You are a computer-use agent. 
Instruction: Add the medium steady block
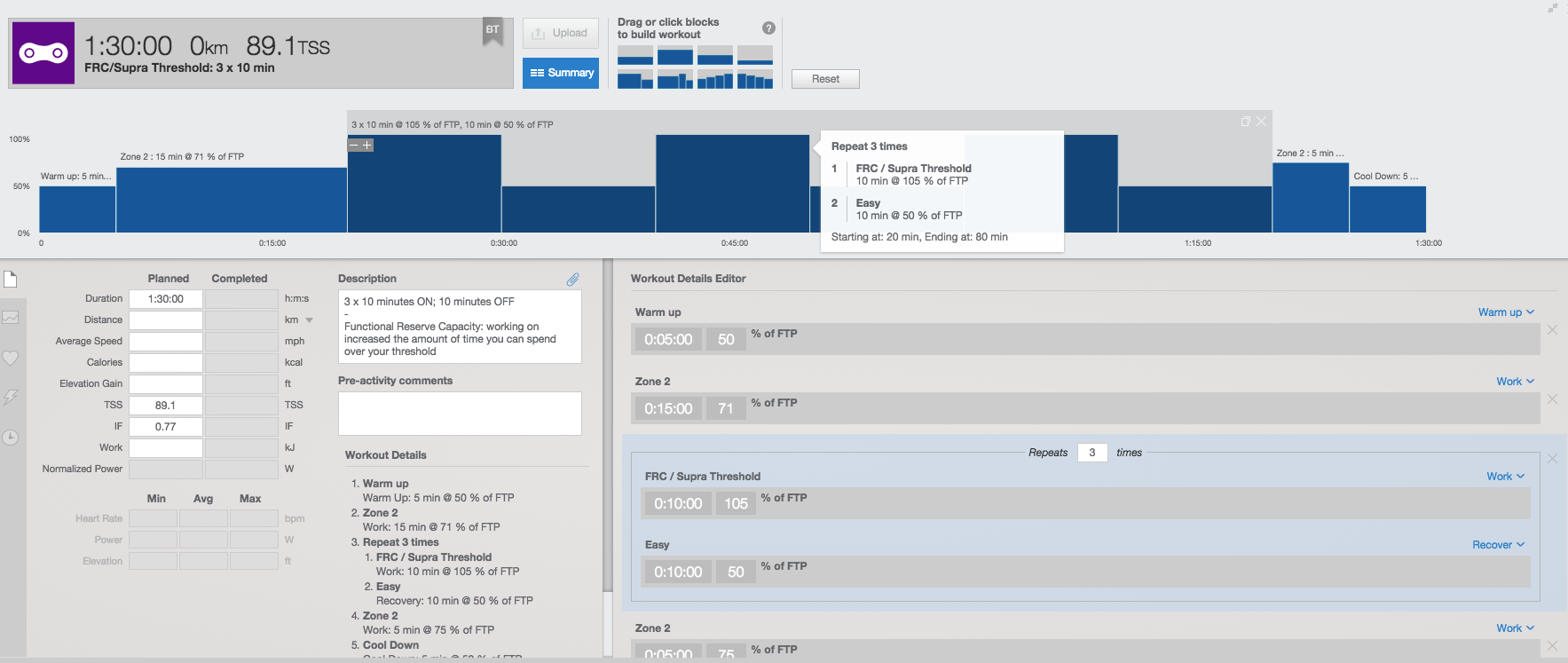[714, 55]
